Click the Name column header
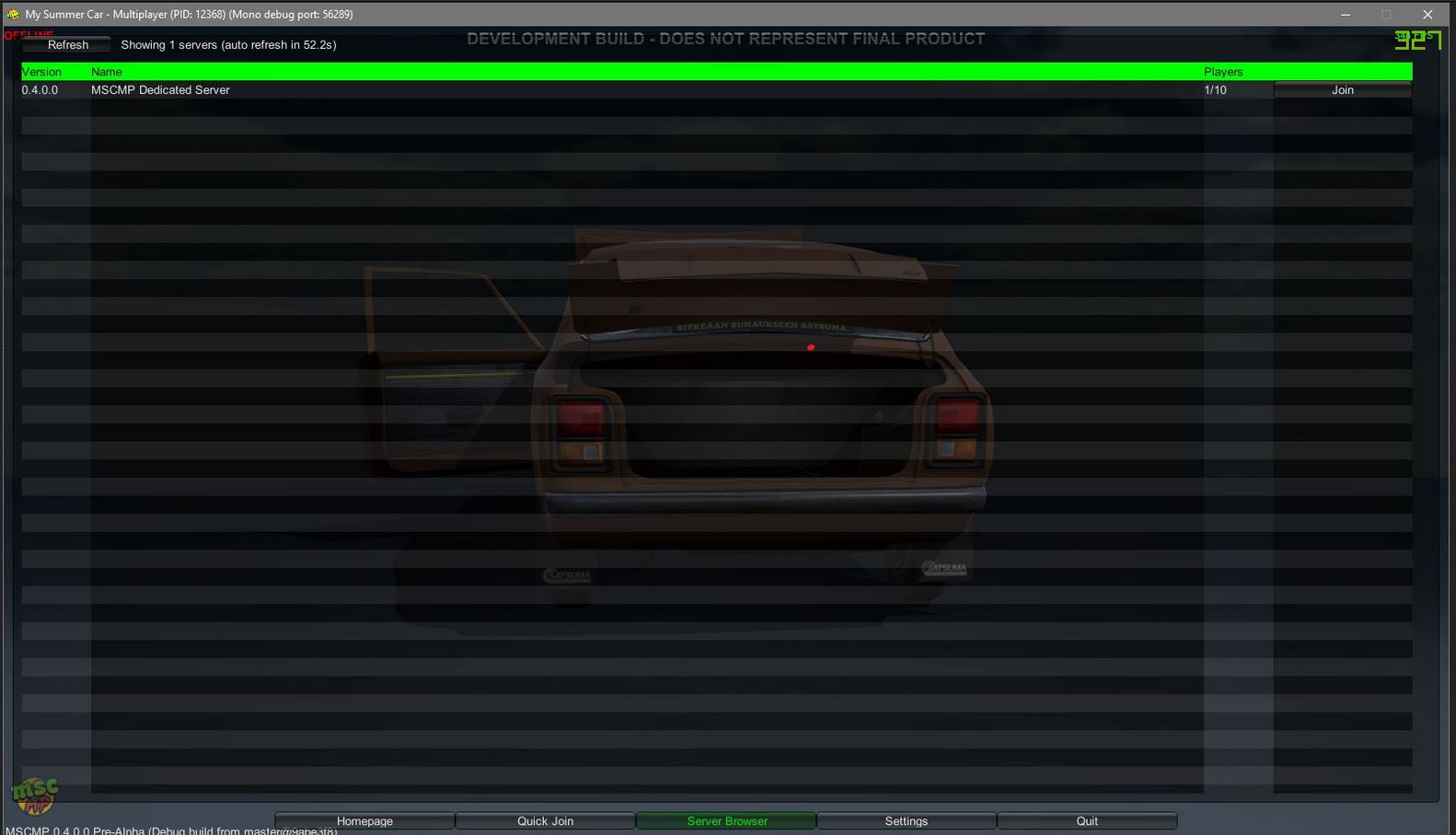 pos(106,72)
